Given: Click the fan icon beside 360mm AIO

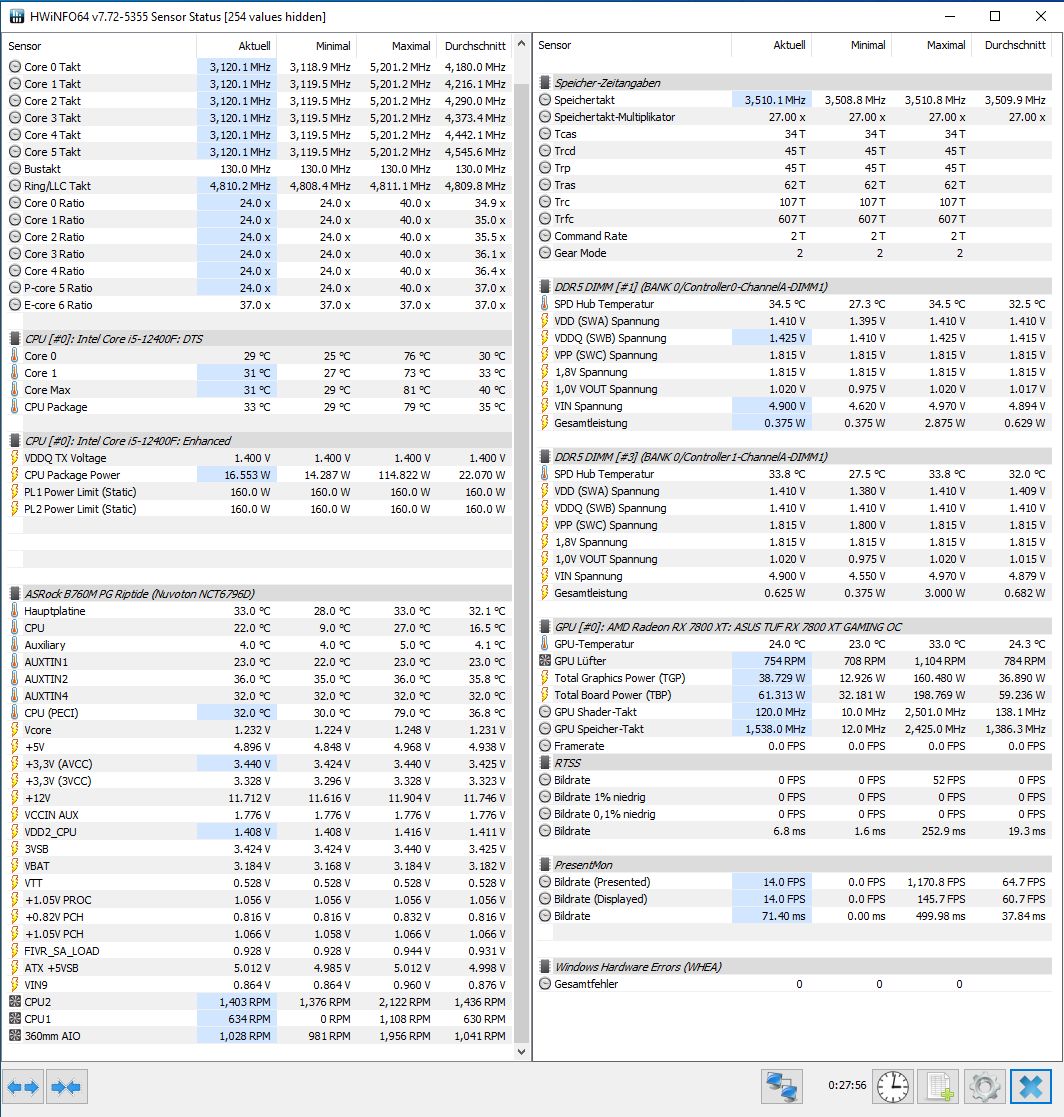Looking at the screenshot, I should [15, 1036].
